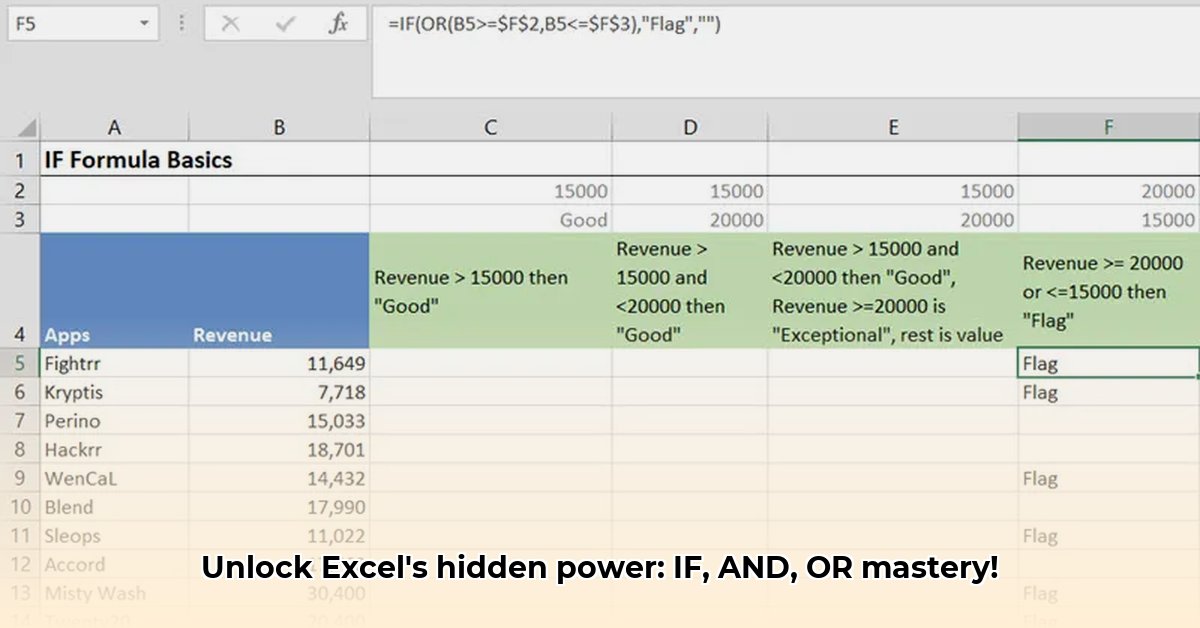Select row 7 header

[x=21, y=421]
